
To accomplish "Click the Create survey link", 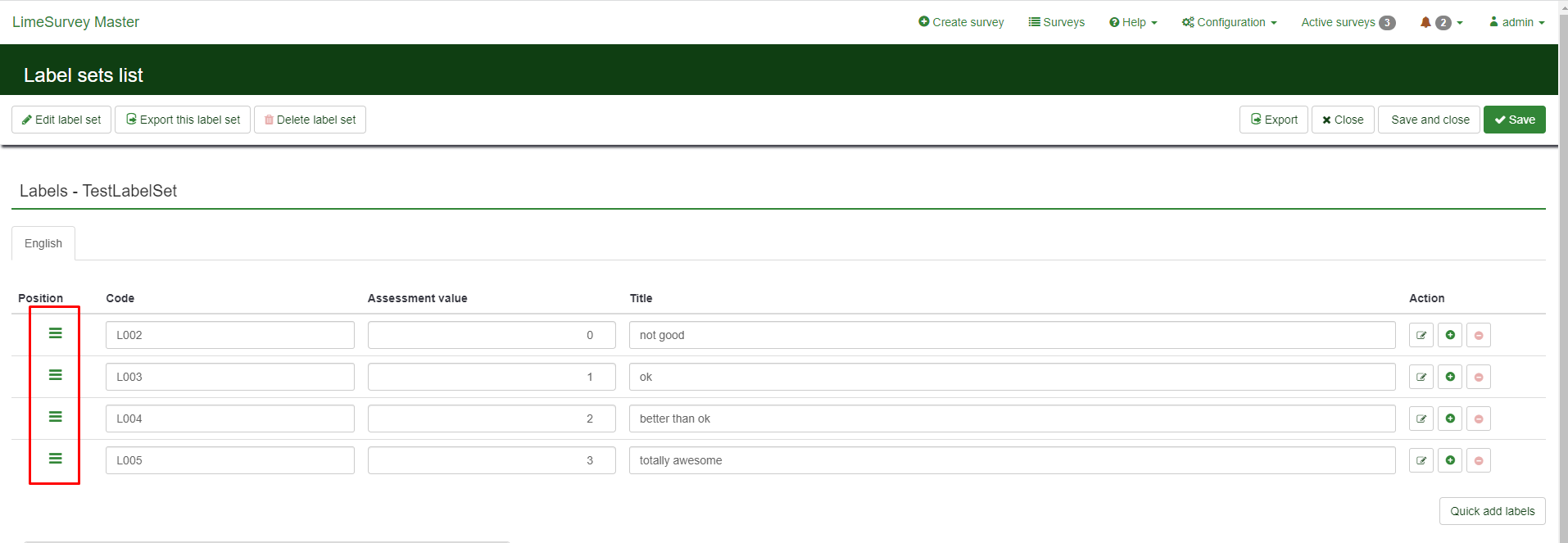I will [961, 22].
